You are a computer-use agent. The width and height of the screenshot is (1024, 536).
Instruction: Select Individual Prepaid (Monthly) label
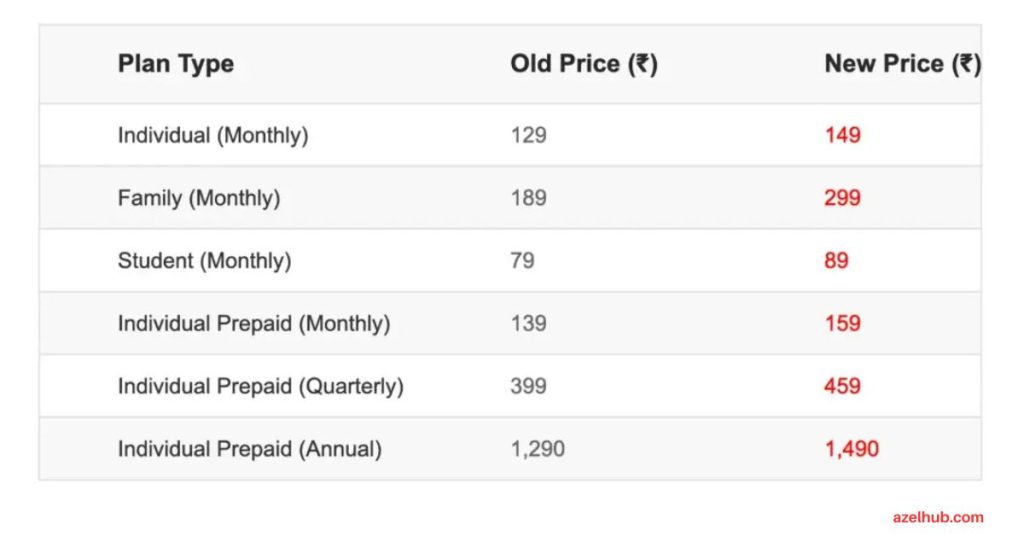pos(254,323)
